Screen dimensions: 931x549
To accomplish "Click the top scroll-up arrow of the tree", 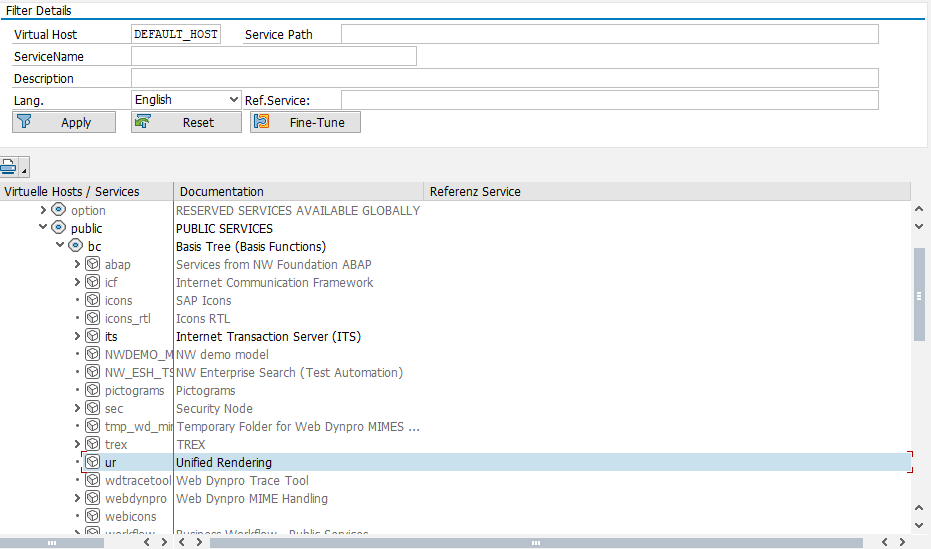I will coord(919,209).
